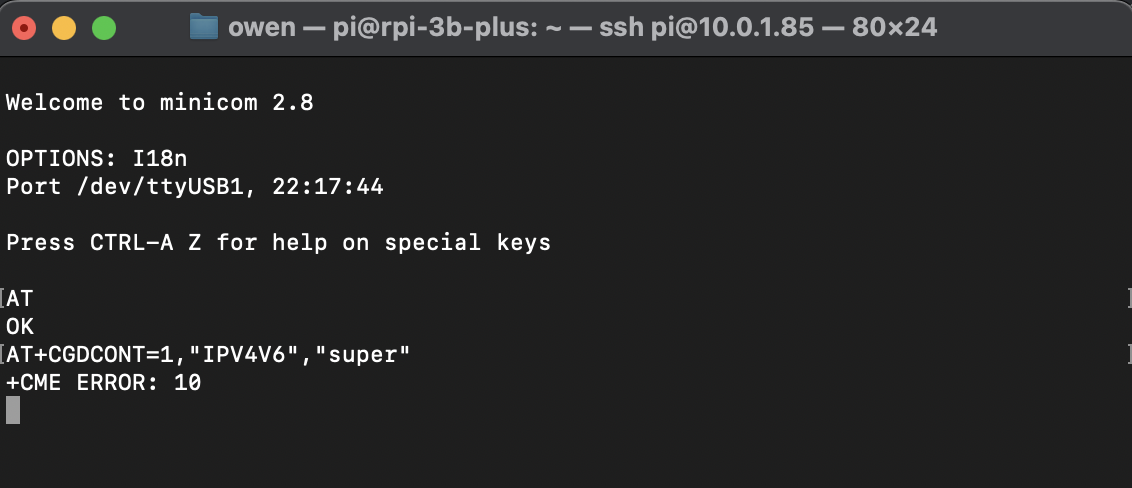Click the left bracket mark beside AT line
Viewport: 1132px width, 488px height.
click(x=3, y=298)
